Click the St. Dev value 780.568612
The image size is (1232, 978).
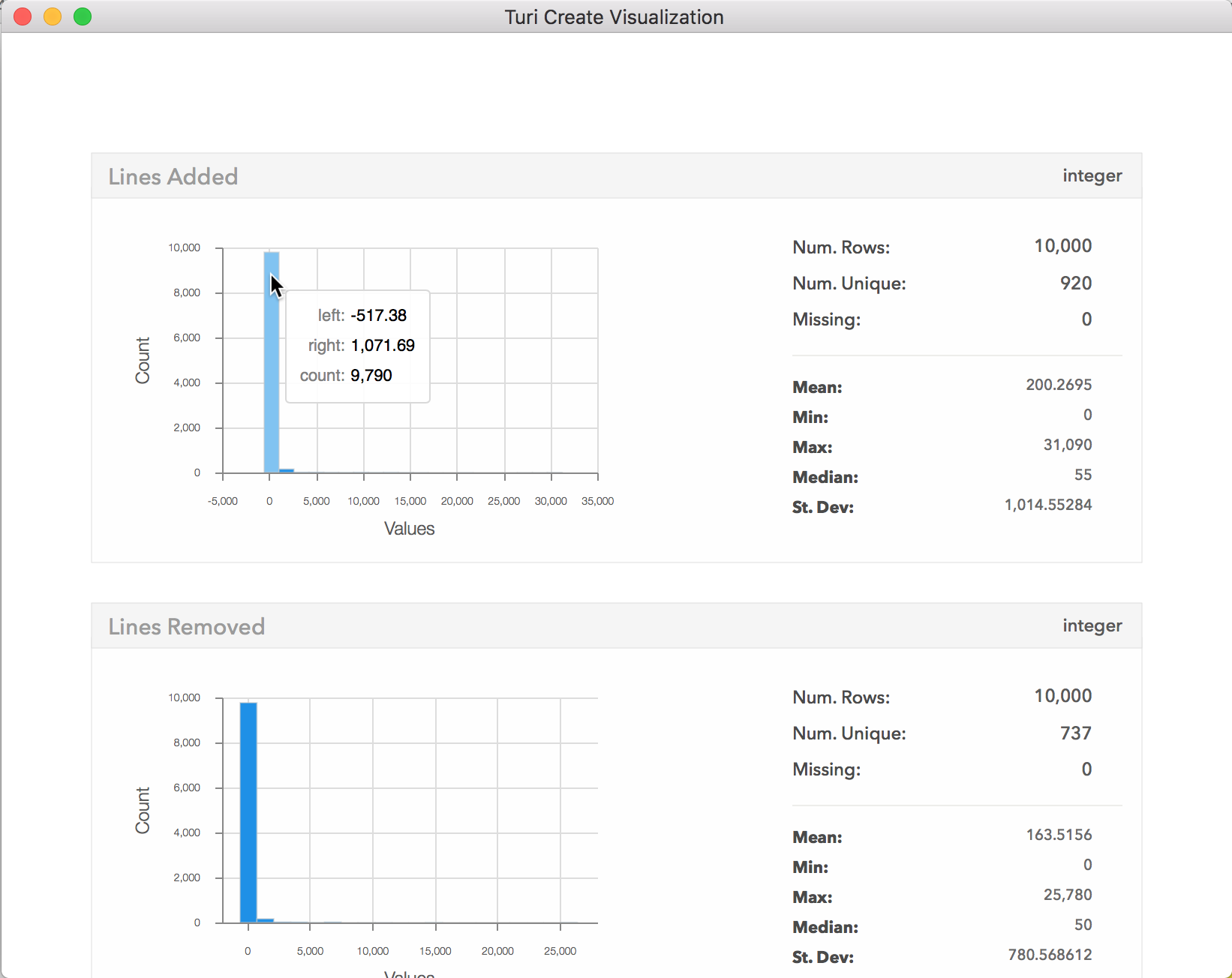coord(1049,955)
